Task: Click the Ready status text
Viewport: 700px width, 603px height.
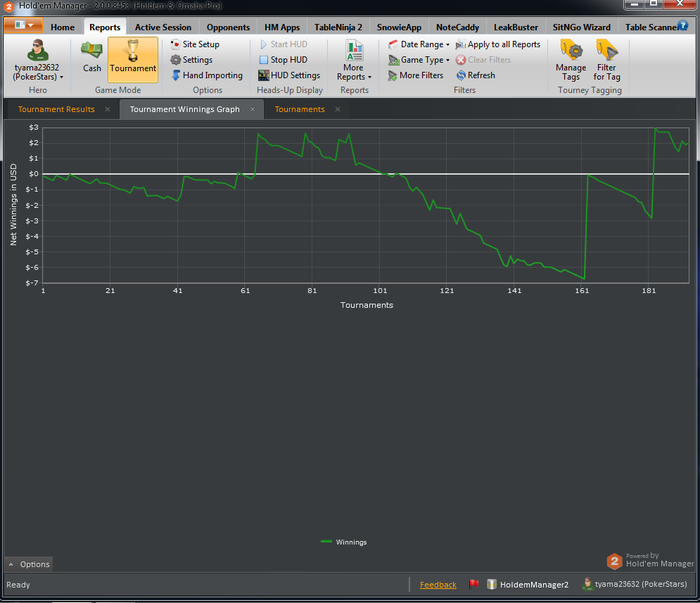Action: point(18,585)
